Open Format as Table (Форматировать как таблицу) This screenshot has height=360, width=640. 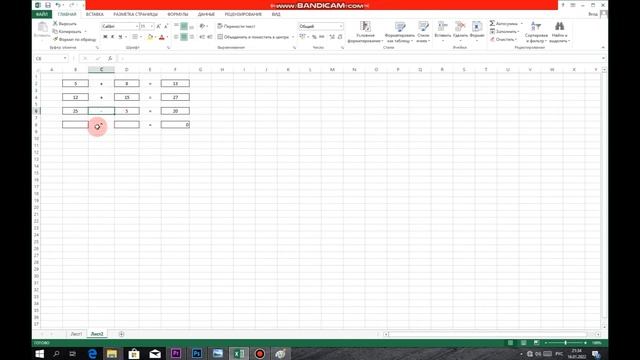pyautogui.click(x=400, y=32)
